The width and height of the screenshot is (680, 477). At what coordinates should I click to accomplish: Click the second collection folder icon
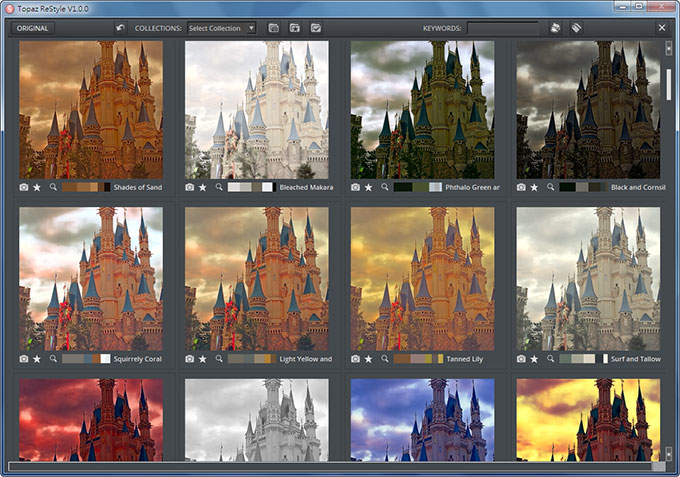(x=295, y=28)
